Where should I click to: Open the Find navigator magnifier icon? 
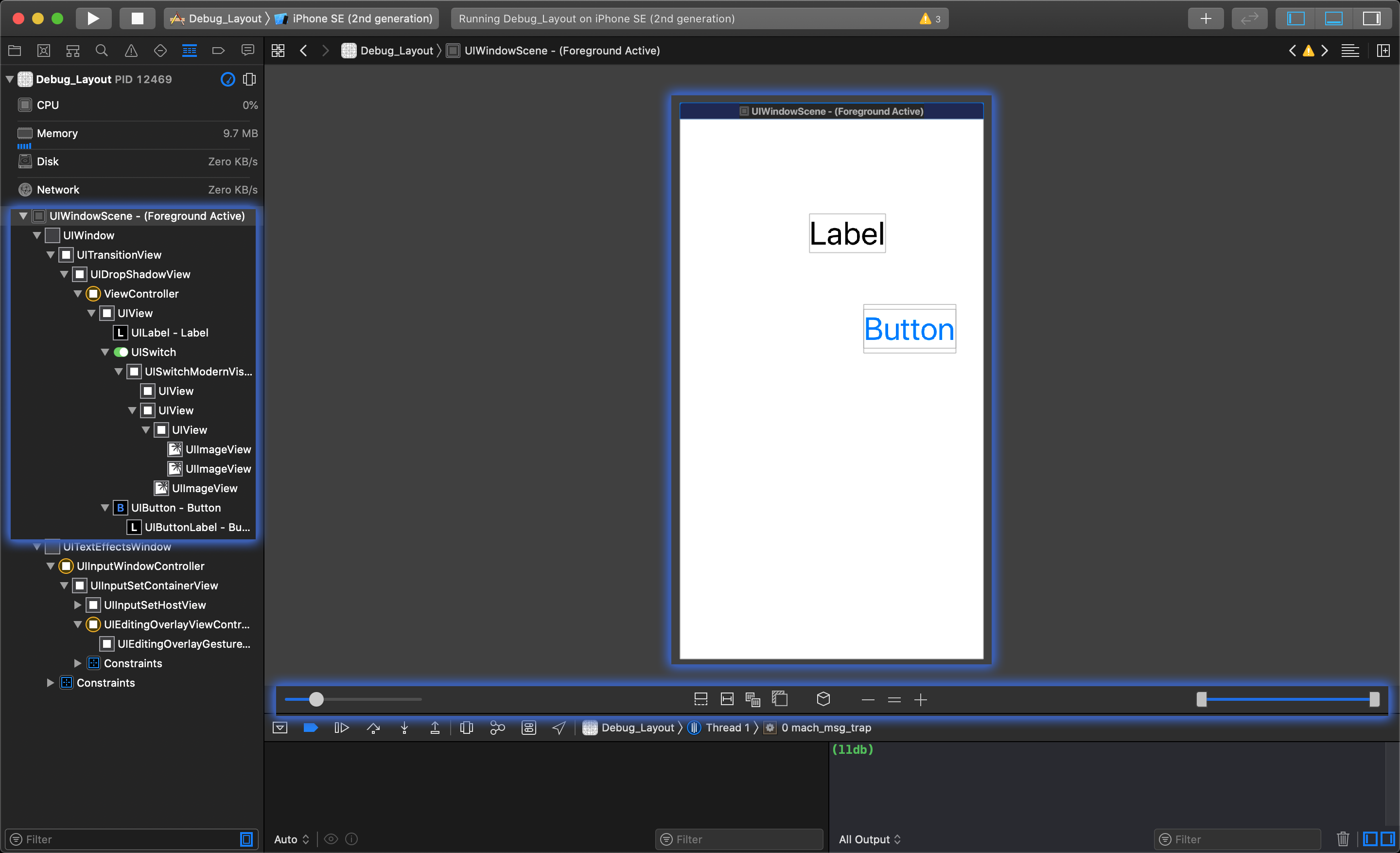[x=102, y=51]
